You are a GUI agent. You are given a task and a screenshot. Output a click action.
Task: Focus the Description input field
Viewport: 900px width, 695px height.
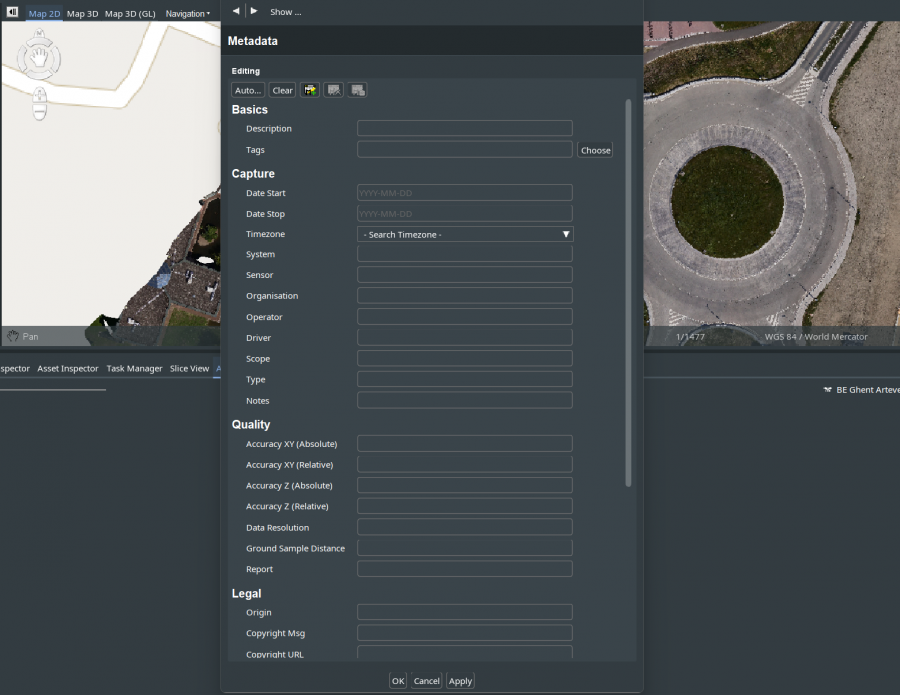click(465, 128)
